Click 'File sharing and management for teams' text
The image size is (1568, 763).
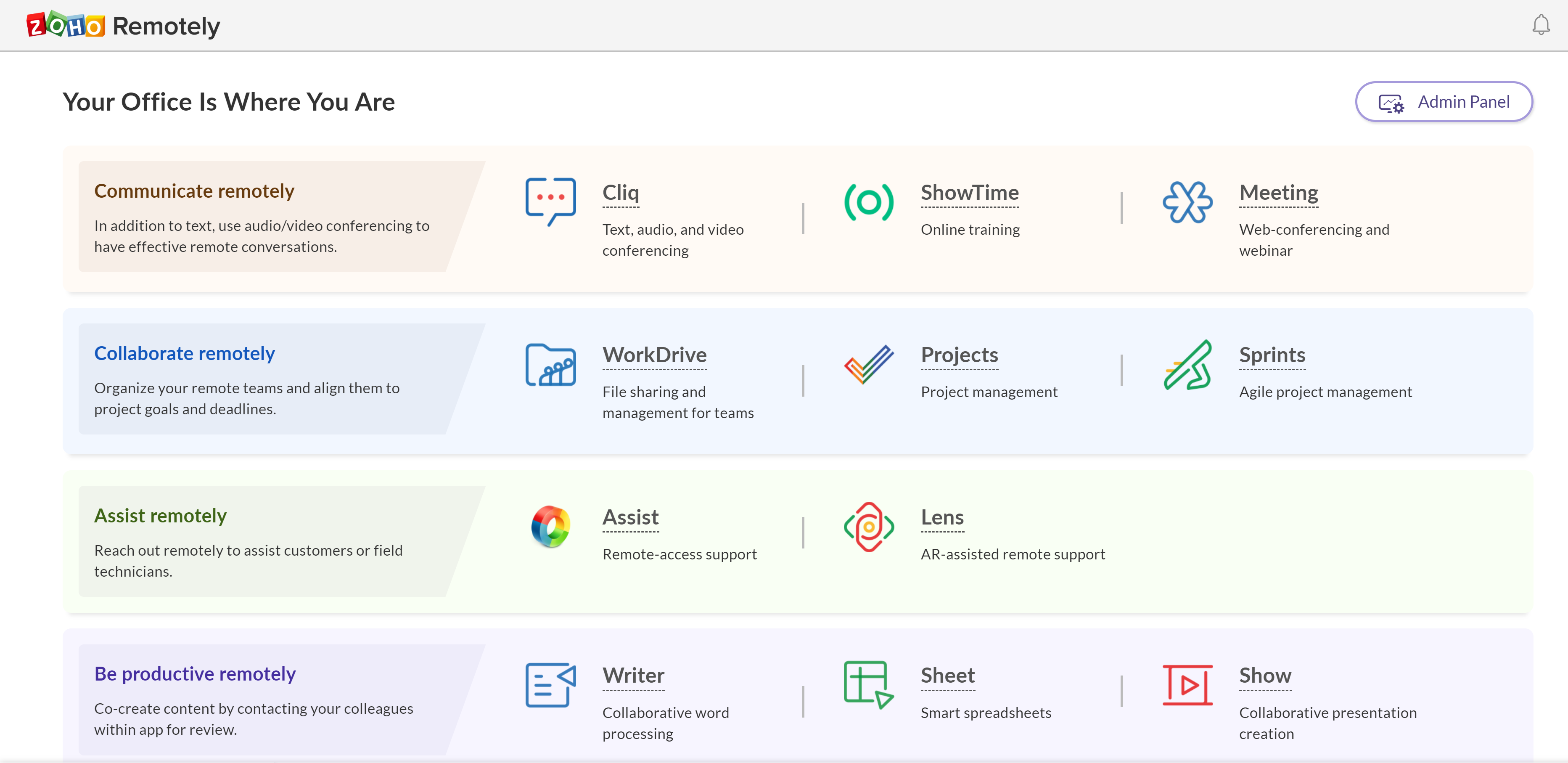point(677,403)
